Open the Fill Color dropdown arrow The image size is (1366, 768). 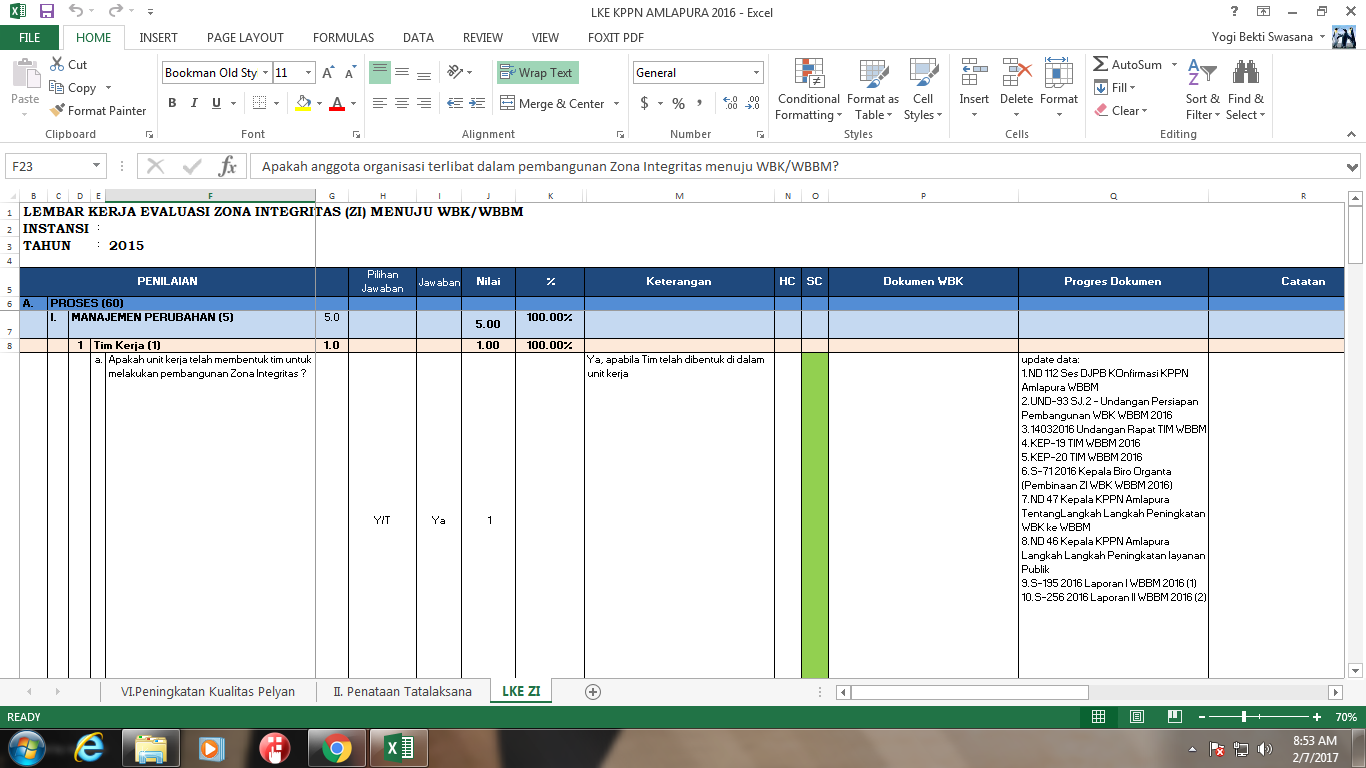tap(319, 104)
